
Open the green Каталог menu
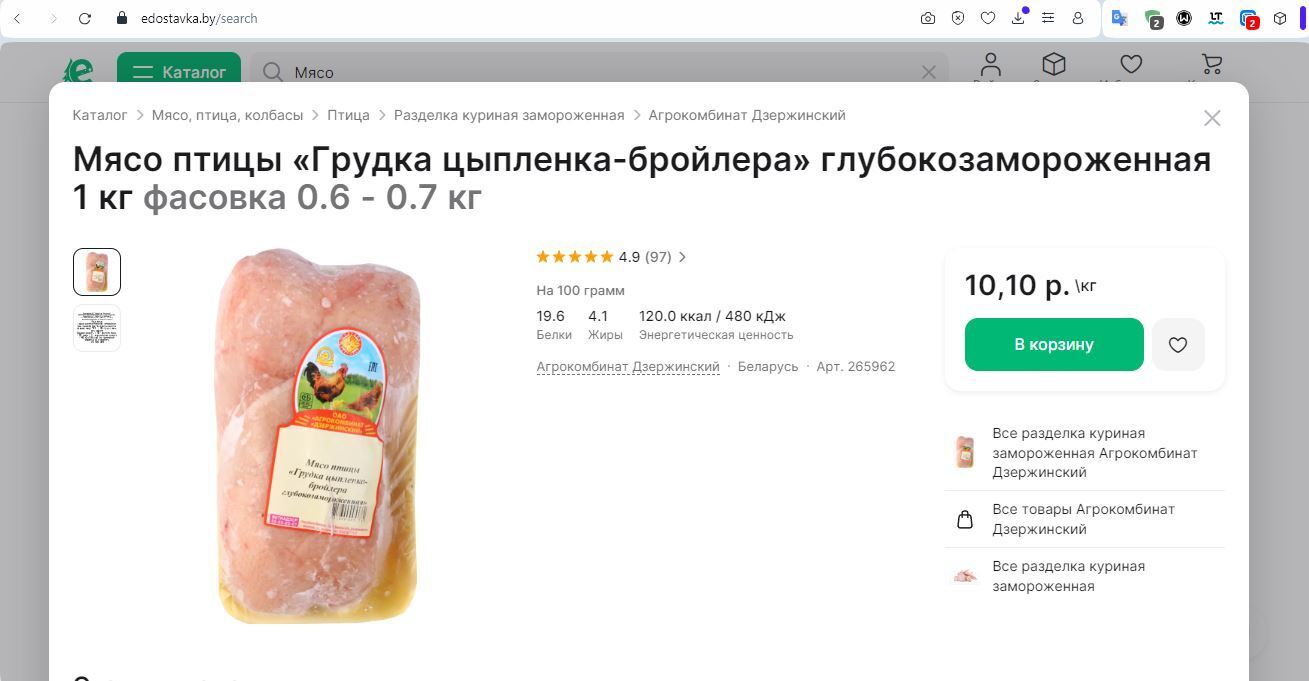(179, 72)
